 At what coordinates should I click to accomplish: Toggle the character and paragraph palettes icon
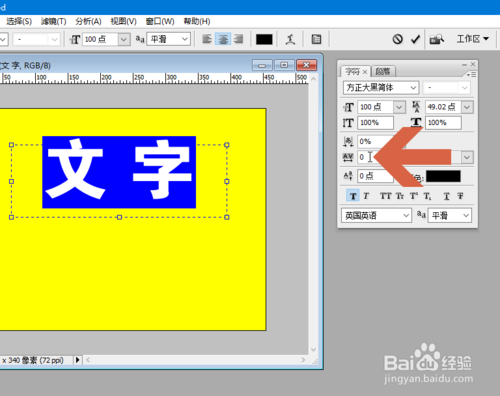point(316,39)
